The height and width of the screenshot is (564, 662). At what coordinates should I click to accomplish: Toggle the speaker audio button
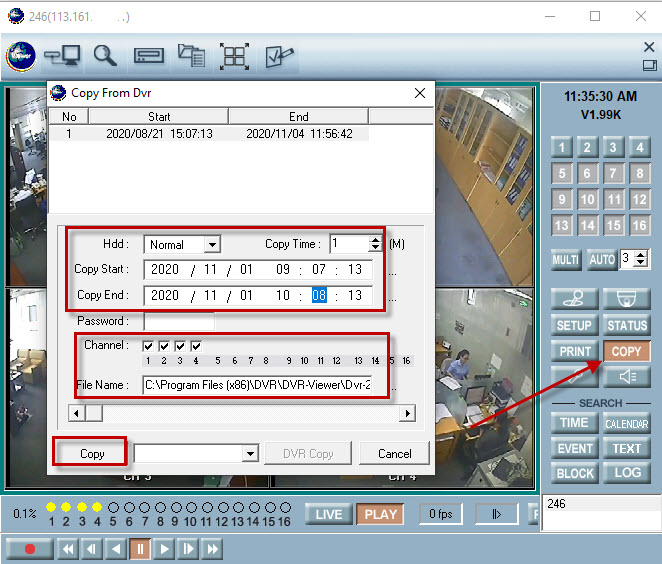pos(627,377)
